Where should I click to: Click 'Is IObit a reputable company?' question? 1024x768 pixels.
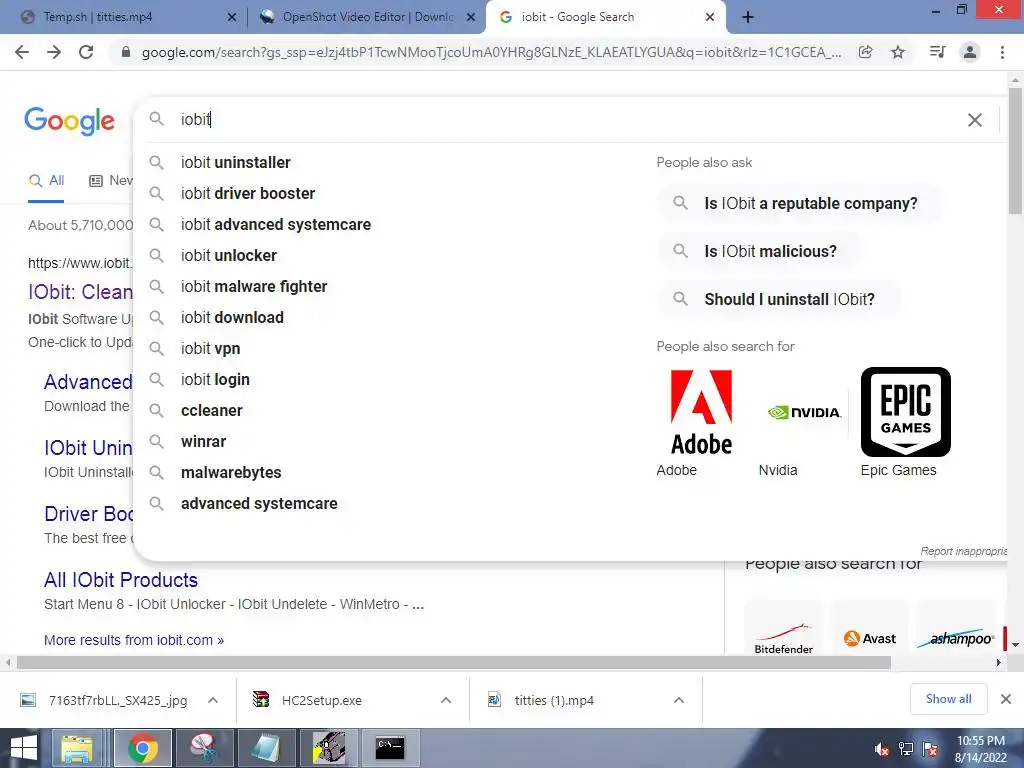coord(801,204)
